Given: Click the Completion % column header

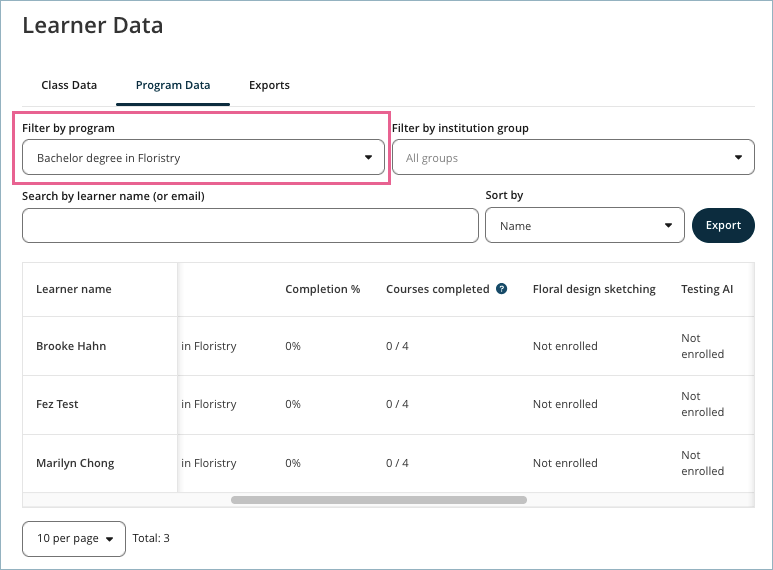Looking at the screenshot, I should click(322, 289).
